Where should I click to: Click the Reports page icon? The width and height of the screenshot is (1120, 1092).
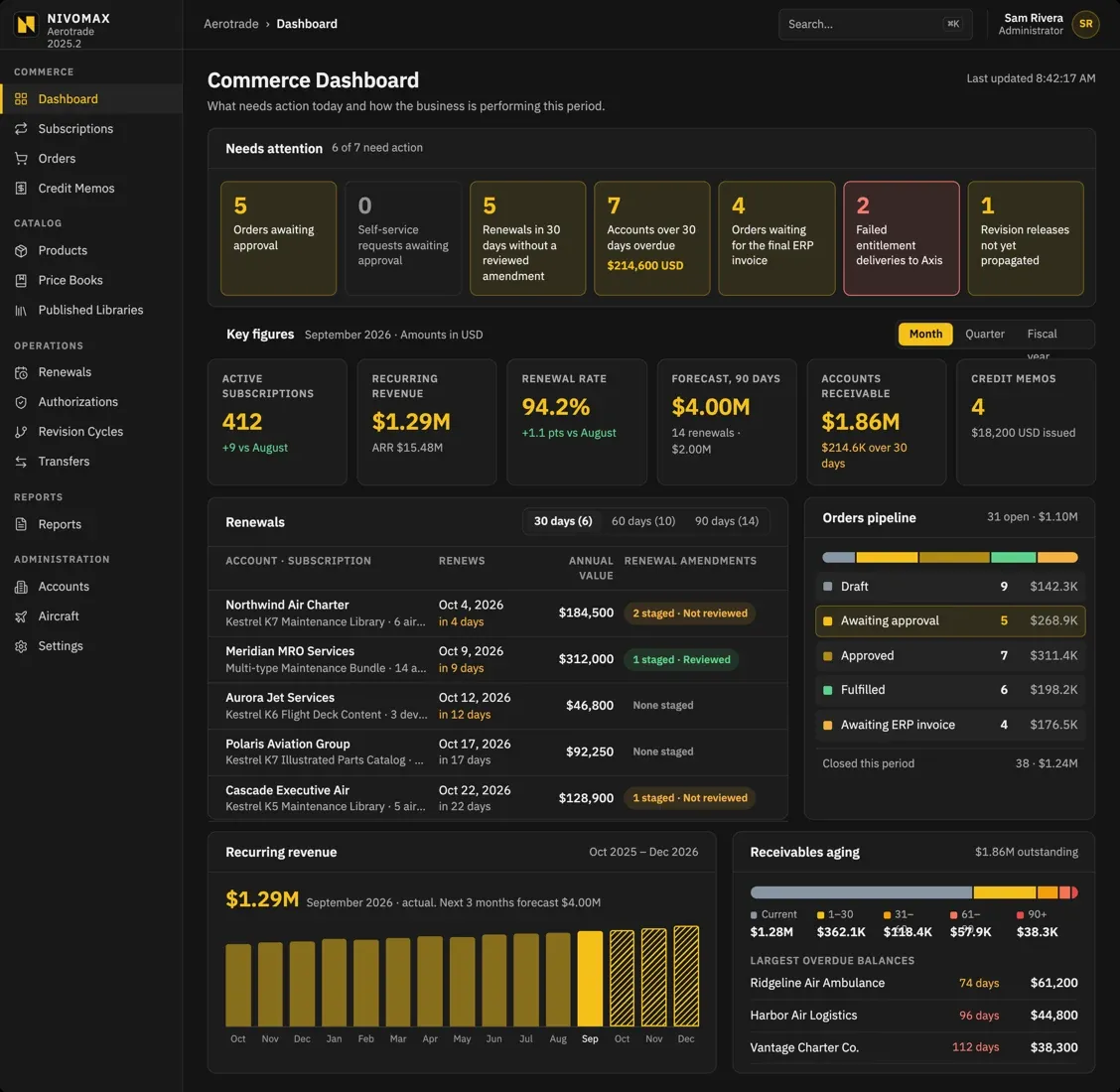coord(21,524)
